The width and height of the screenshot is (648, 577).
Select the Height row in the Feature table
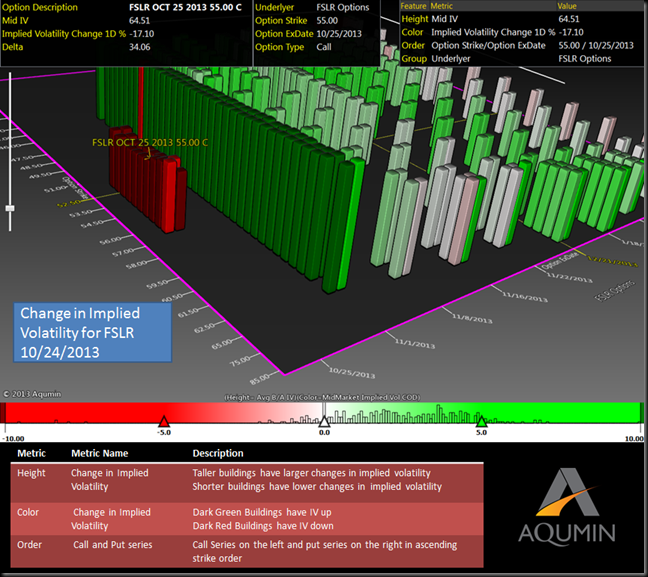(x=522, y=19)
